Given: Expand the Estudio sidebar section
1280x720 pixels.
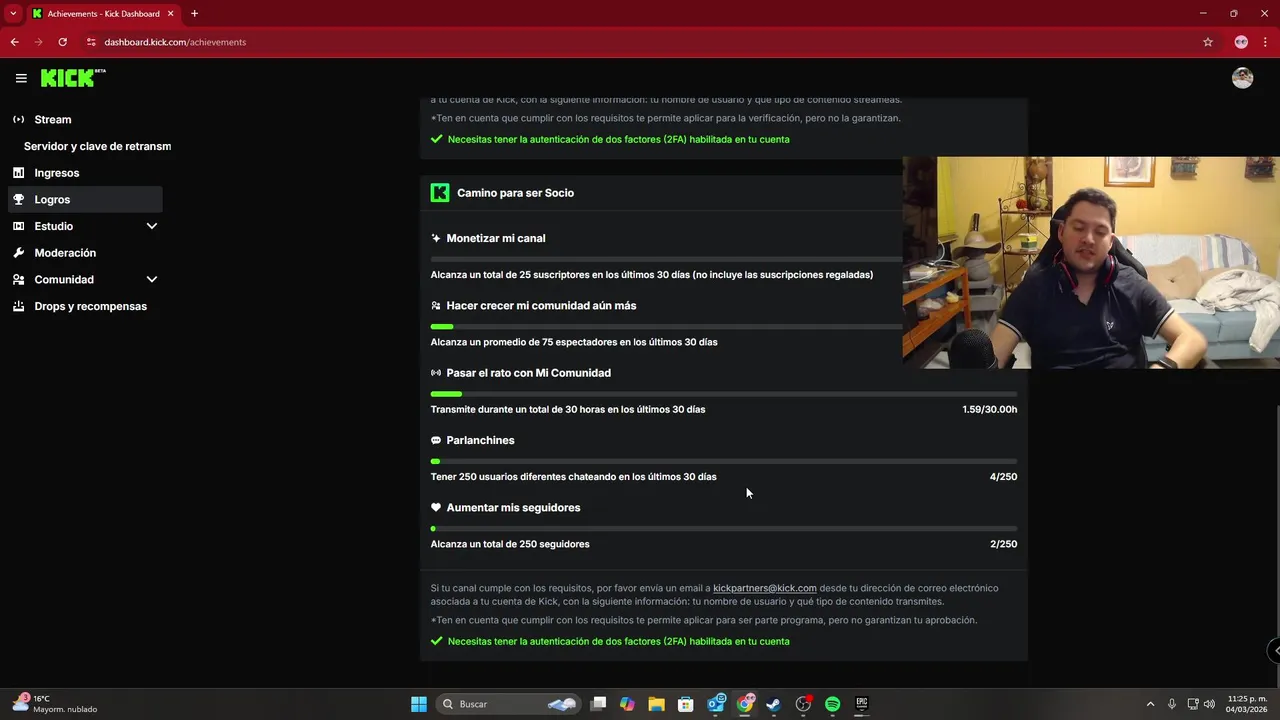Looking at the screenshot, I should 152,226.
